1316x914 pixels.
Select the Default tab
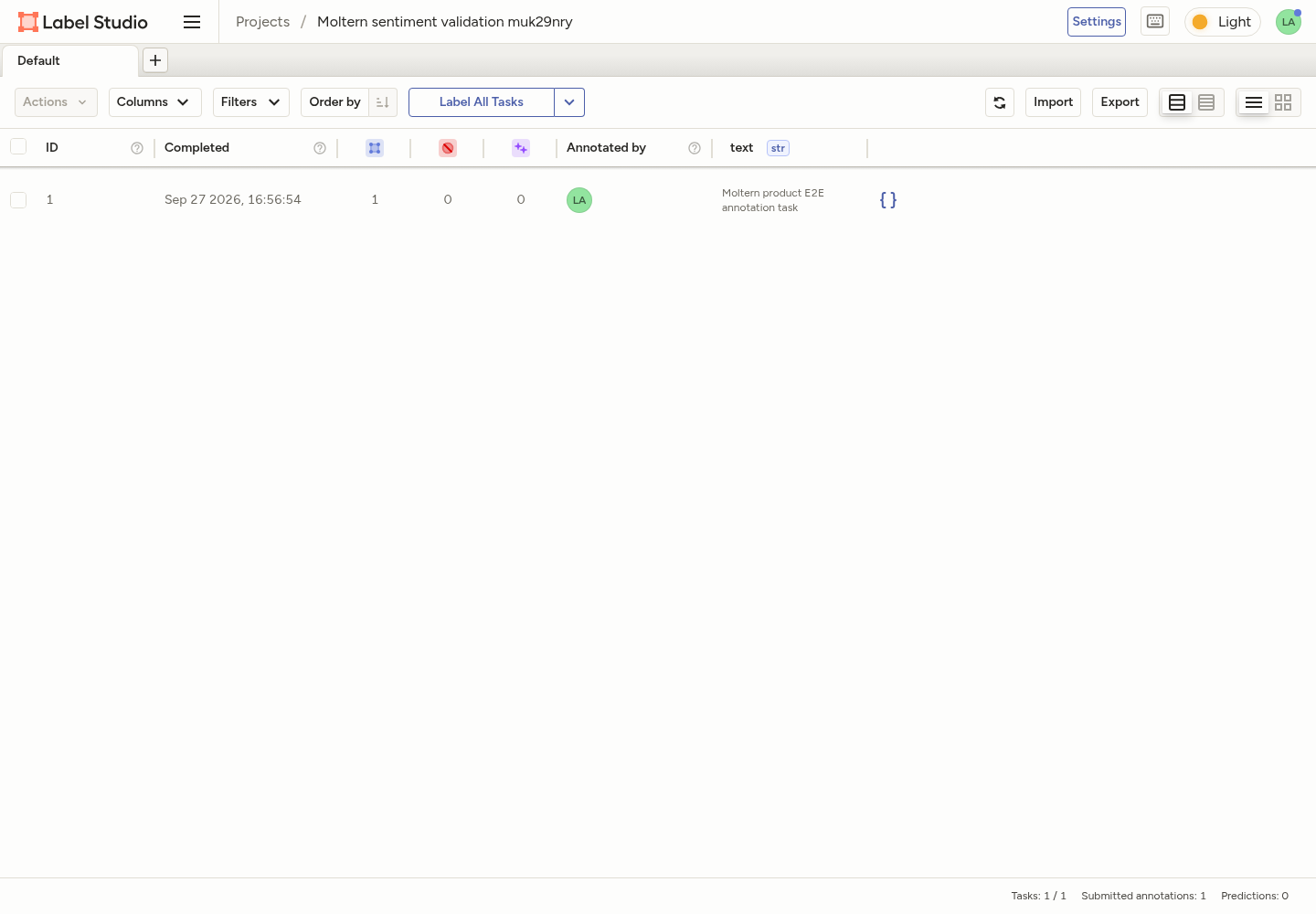point(69,60)
